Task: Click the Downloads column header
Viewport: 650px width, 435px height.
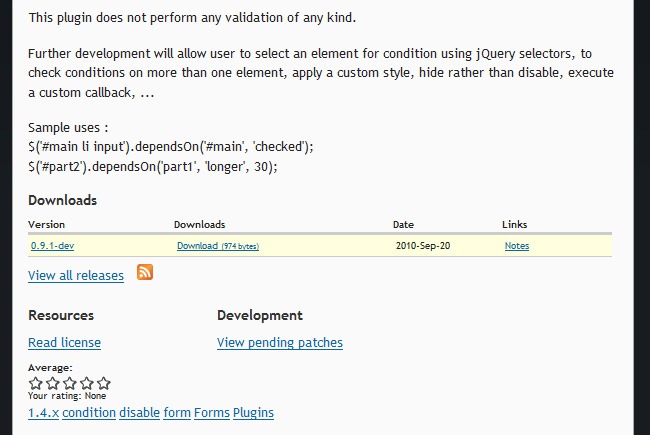Action: pos(199,225)
